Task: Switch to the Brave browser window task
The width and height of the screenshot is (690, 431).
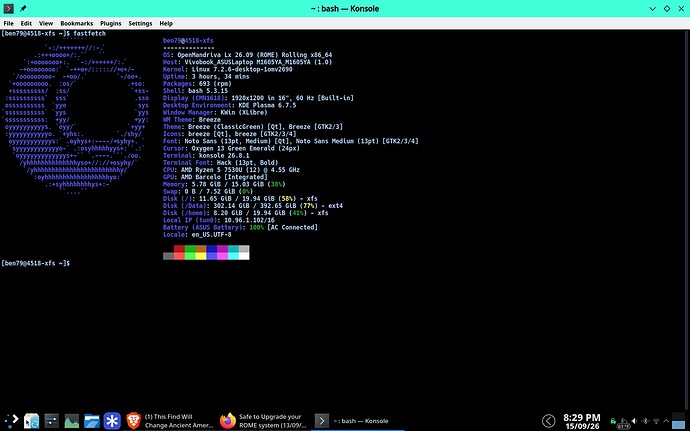Action: click(x=170, y=421)
